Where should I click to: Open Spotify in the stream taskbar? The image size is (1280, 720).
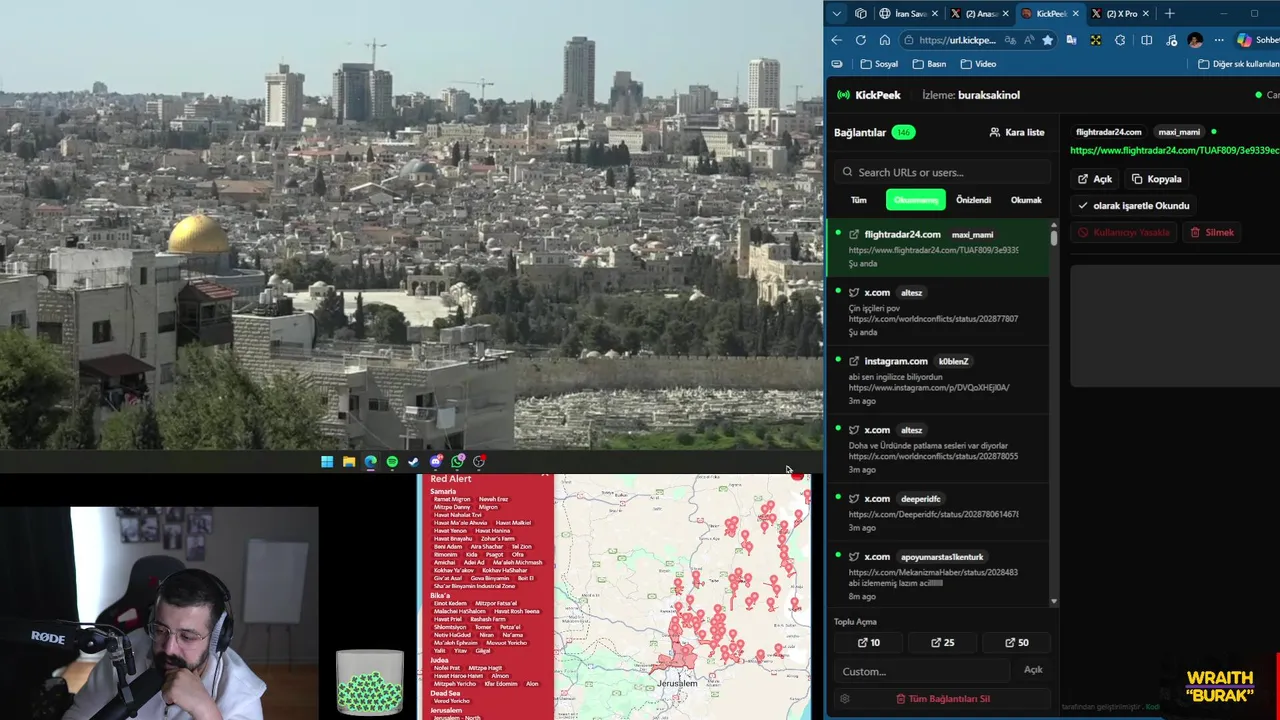pos(392,461)
